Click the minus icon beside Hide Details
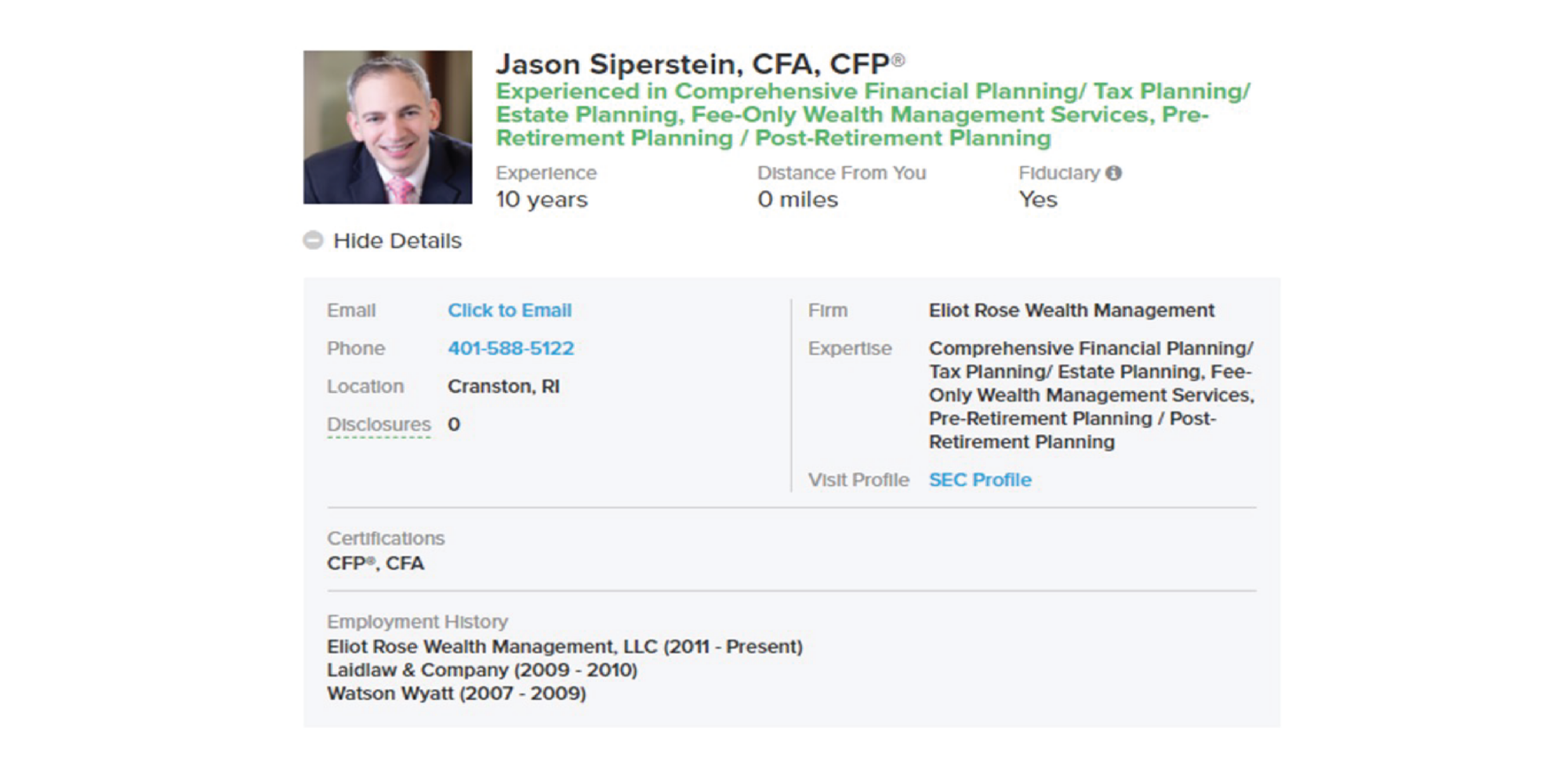1568x765 pixels. 313,241
